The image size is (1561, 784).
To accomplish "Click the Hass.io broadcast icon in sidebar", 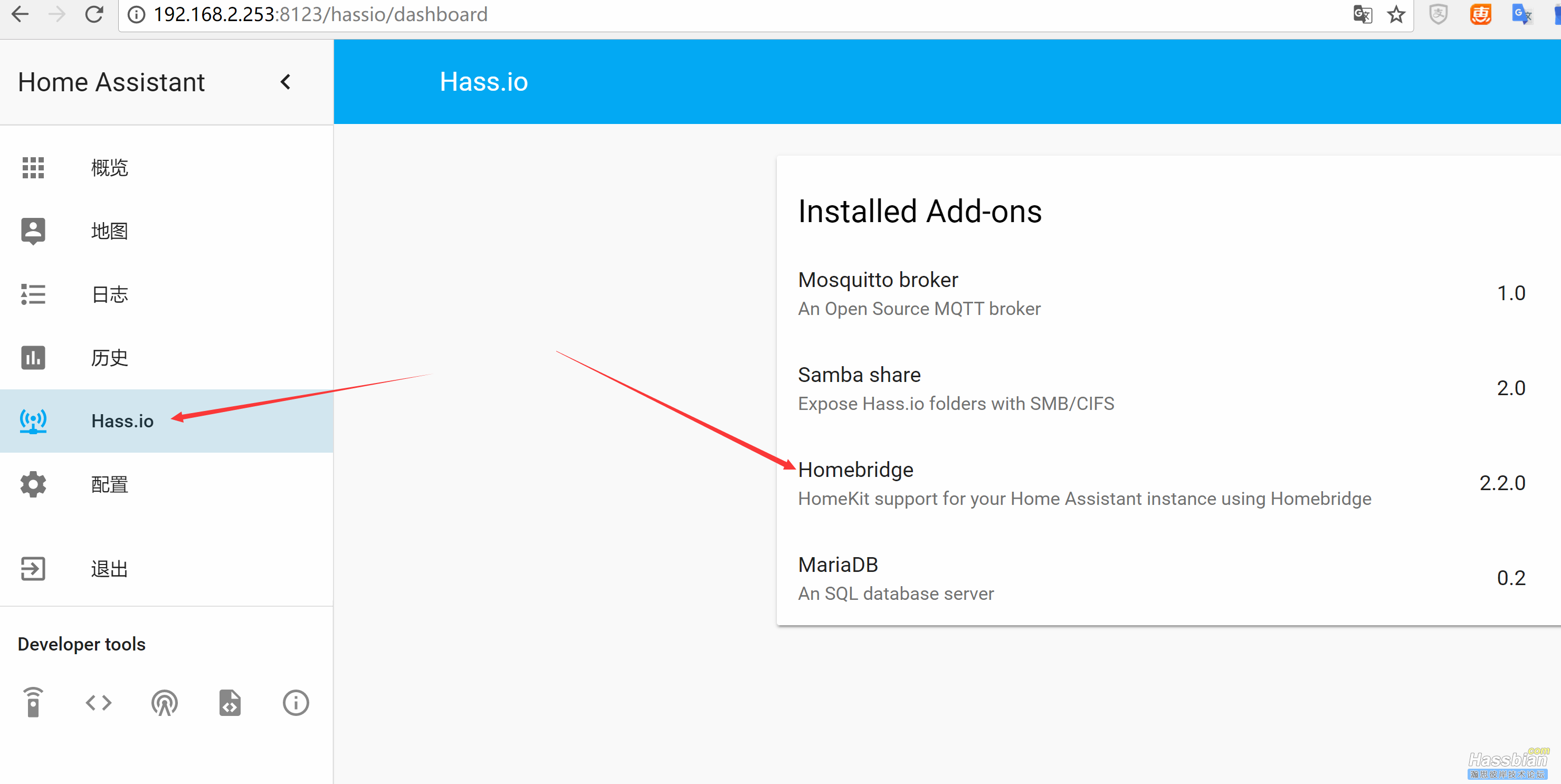I will (33, 421).
